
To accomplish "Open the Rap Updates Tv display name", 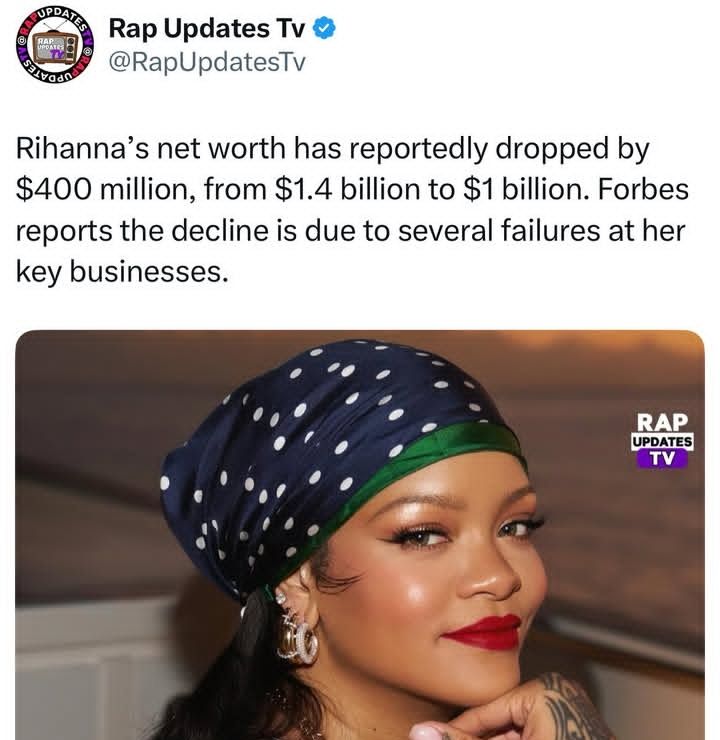I will tap(206, 30).
